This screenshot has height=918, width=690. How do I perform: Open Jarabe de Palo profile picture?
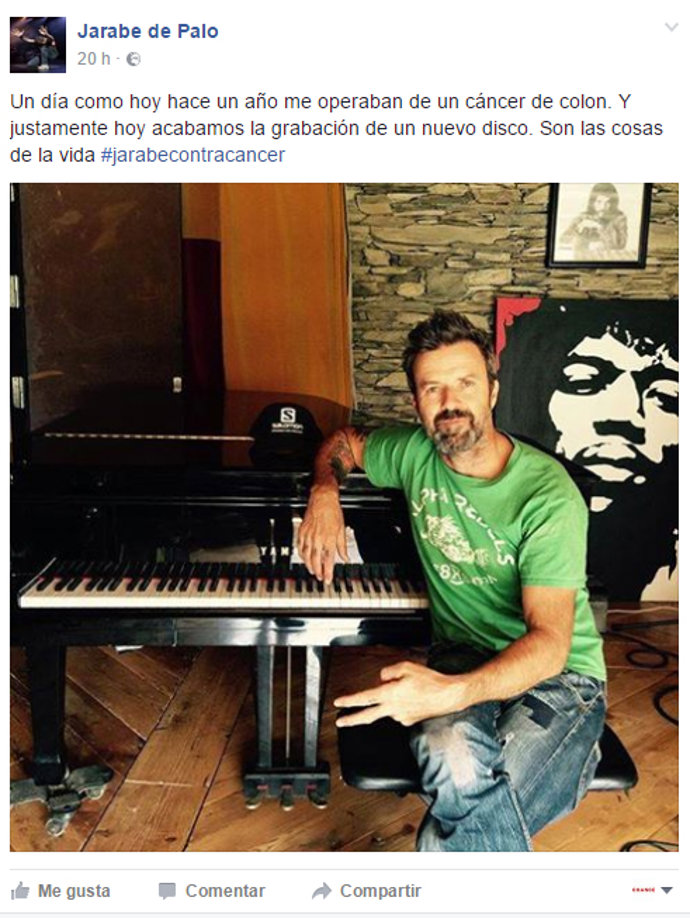pyautogui.click(x=38, y=44)
